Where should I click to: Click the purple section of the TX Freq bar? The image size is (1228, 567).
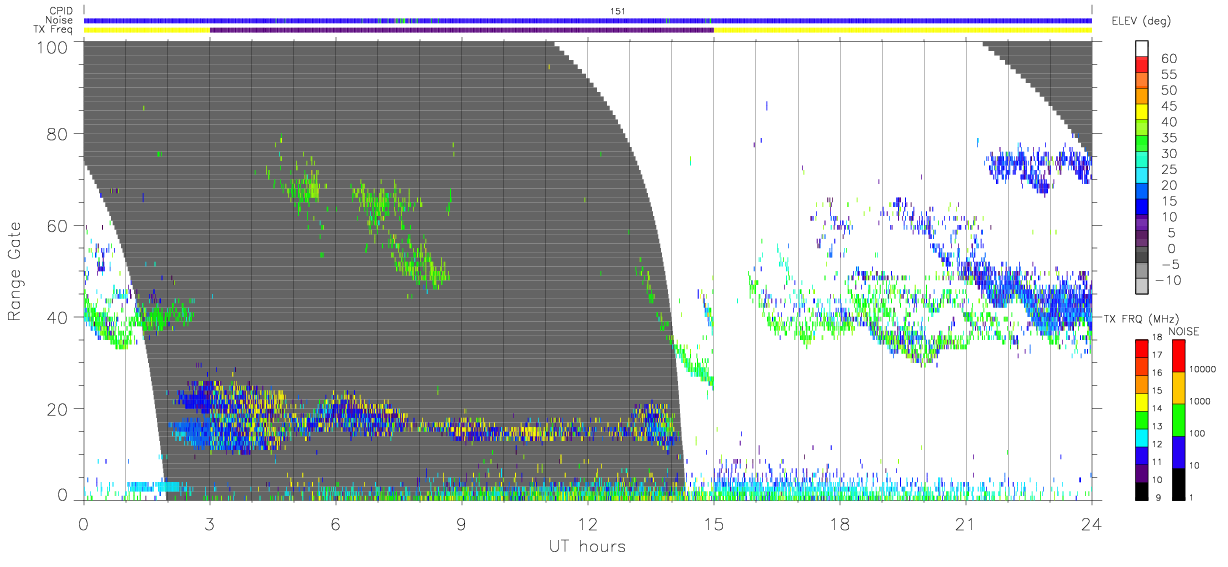coord(461,30)
